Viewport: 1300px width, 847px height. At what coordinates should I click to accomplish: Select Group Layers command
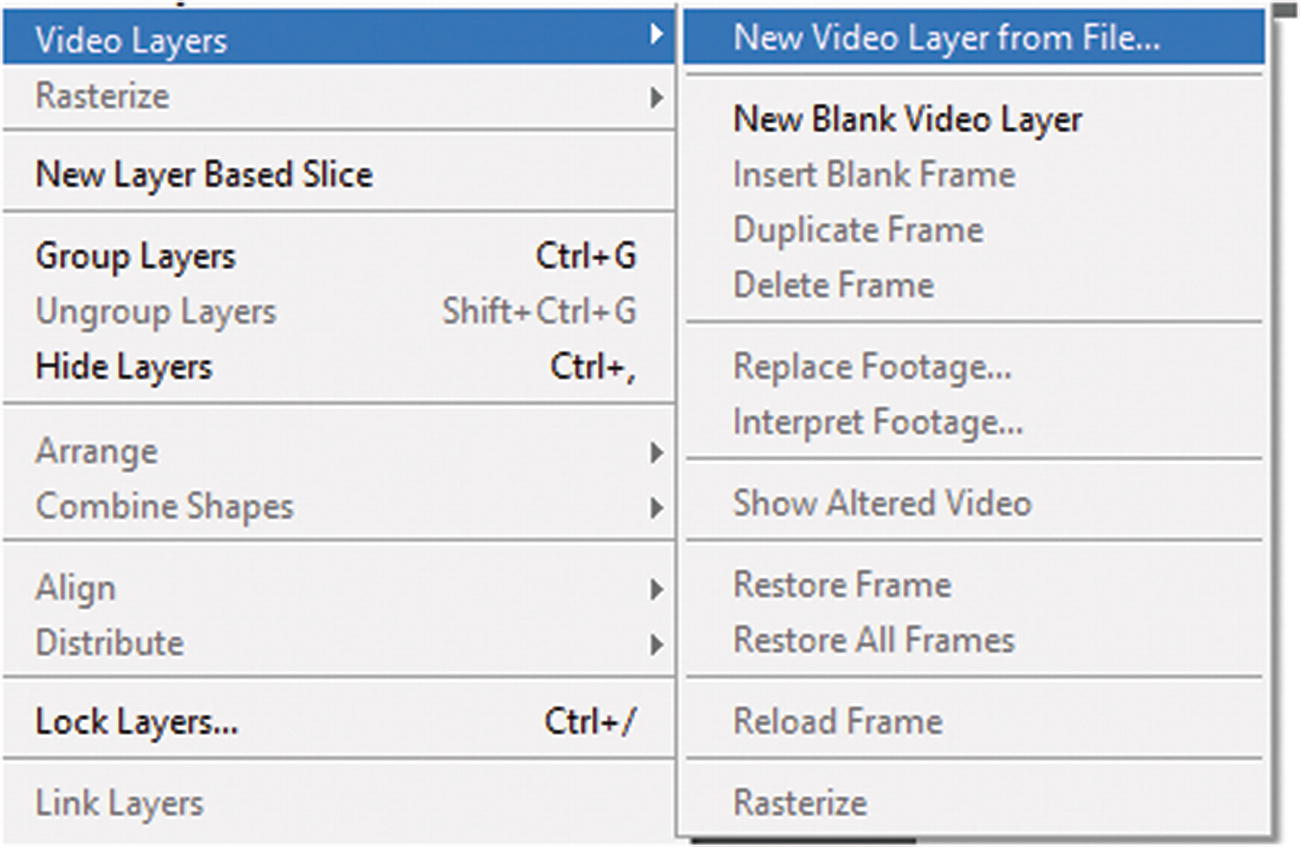click(136, 257)
